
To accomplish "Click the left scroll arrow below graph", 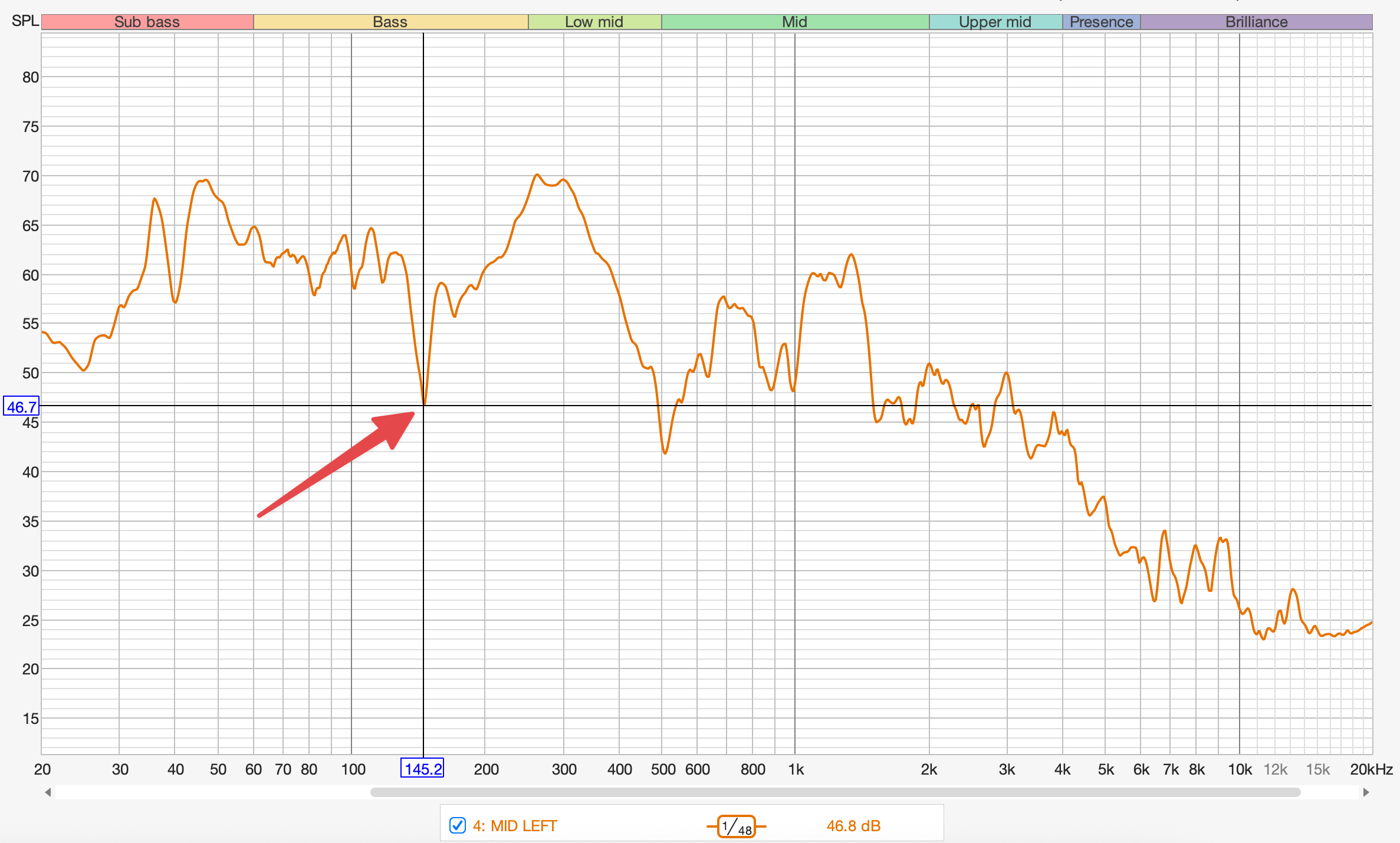I will click(48, 792).
